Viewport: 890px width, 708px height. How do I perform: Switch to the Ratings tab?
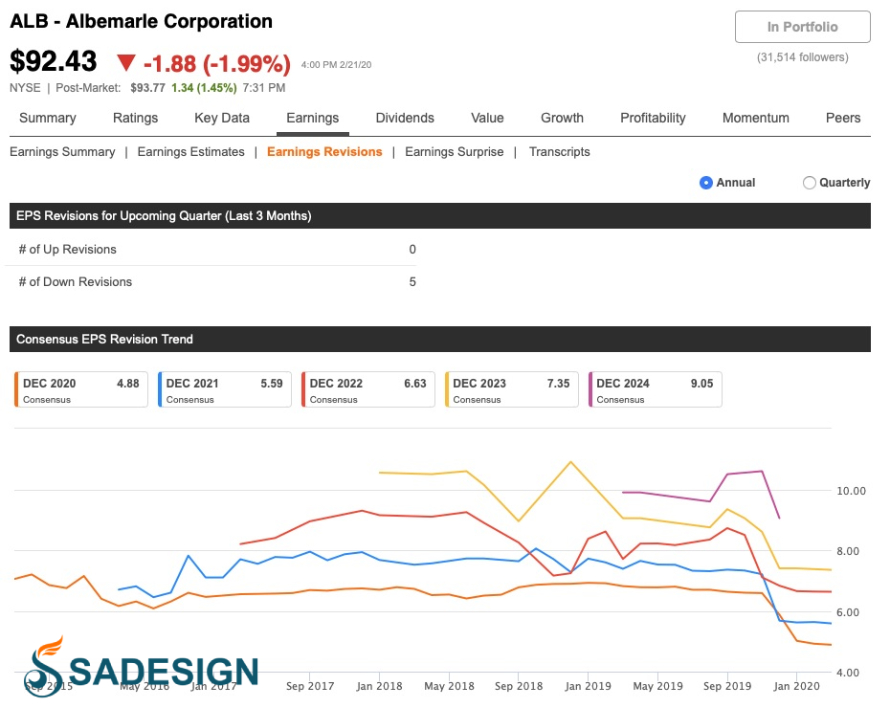click(136, 118)
